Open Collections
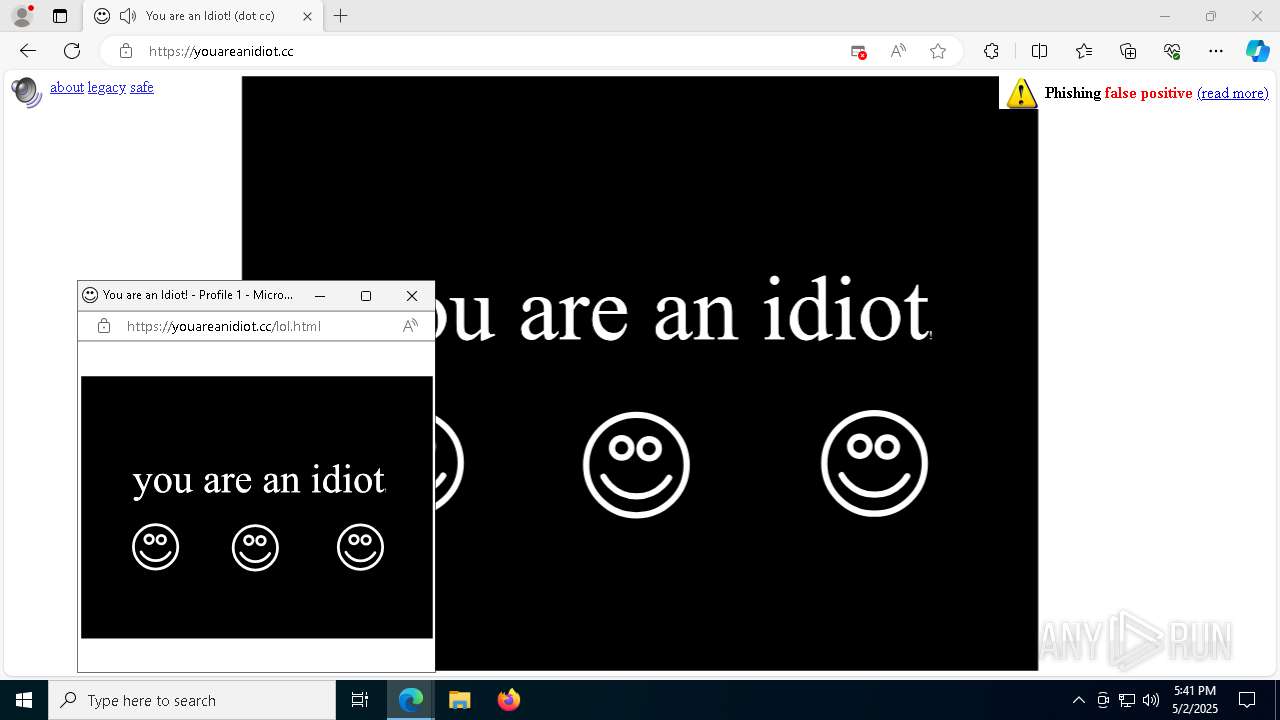1280x720 pixels. click(x=1128, y=51)
